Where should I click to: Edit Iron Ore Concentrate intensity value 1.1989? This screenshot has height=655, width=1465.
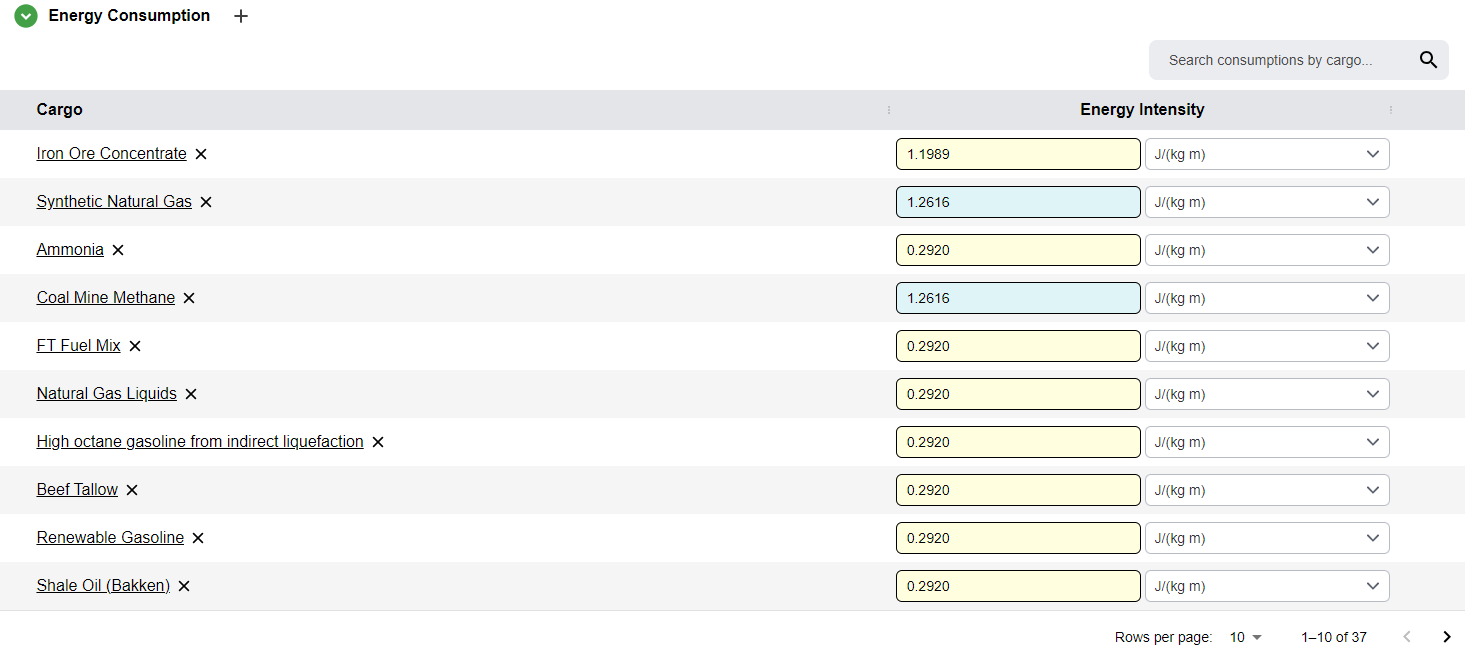[1018, 154]
